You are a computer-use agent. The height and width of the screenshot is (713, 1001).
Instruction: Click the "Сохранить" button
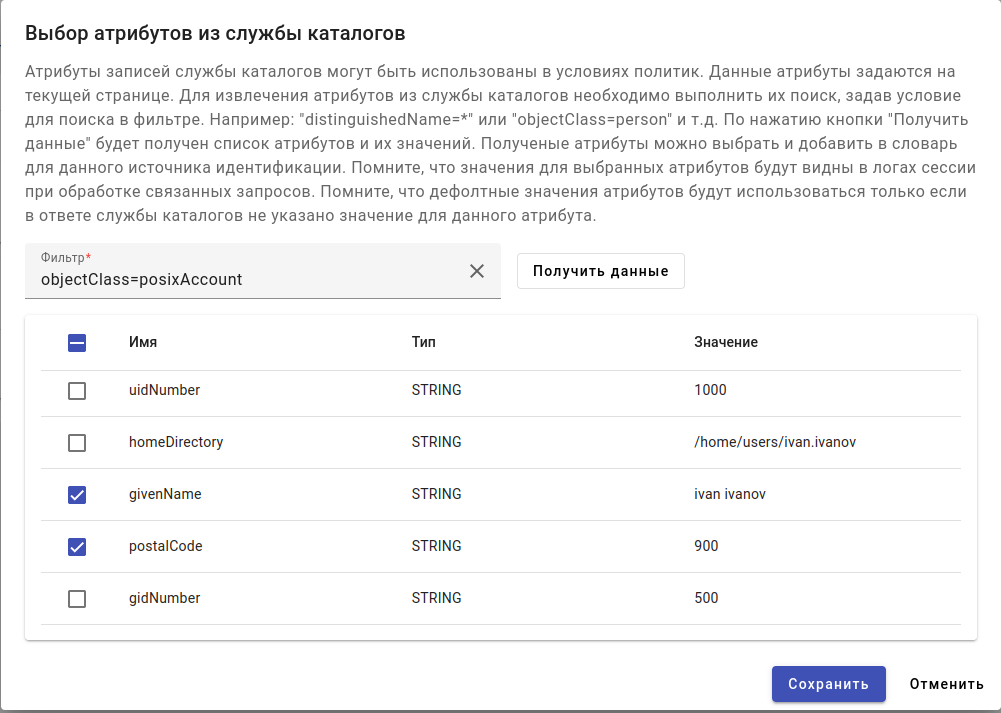tap(828, 684)
